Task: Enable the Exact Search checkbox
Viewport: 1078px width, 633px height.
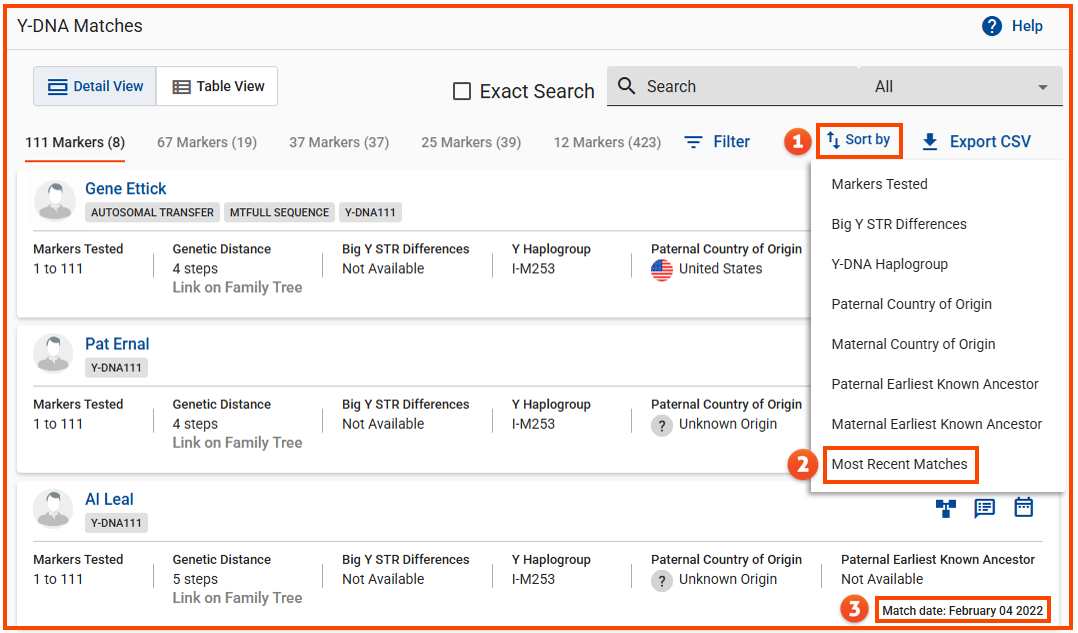Action: 461,91
